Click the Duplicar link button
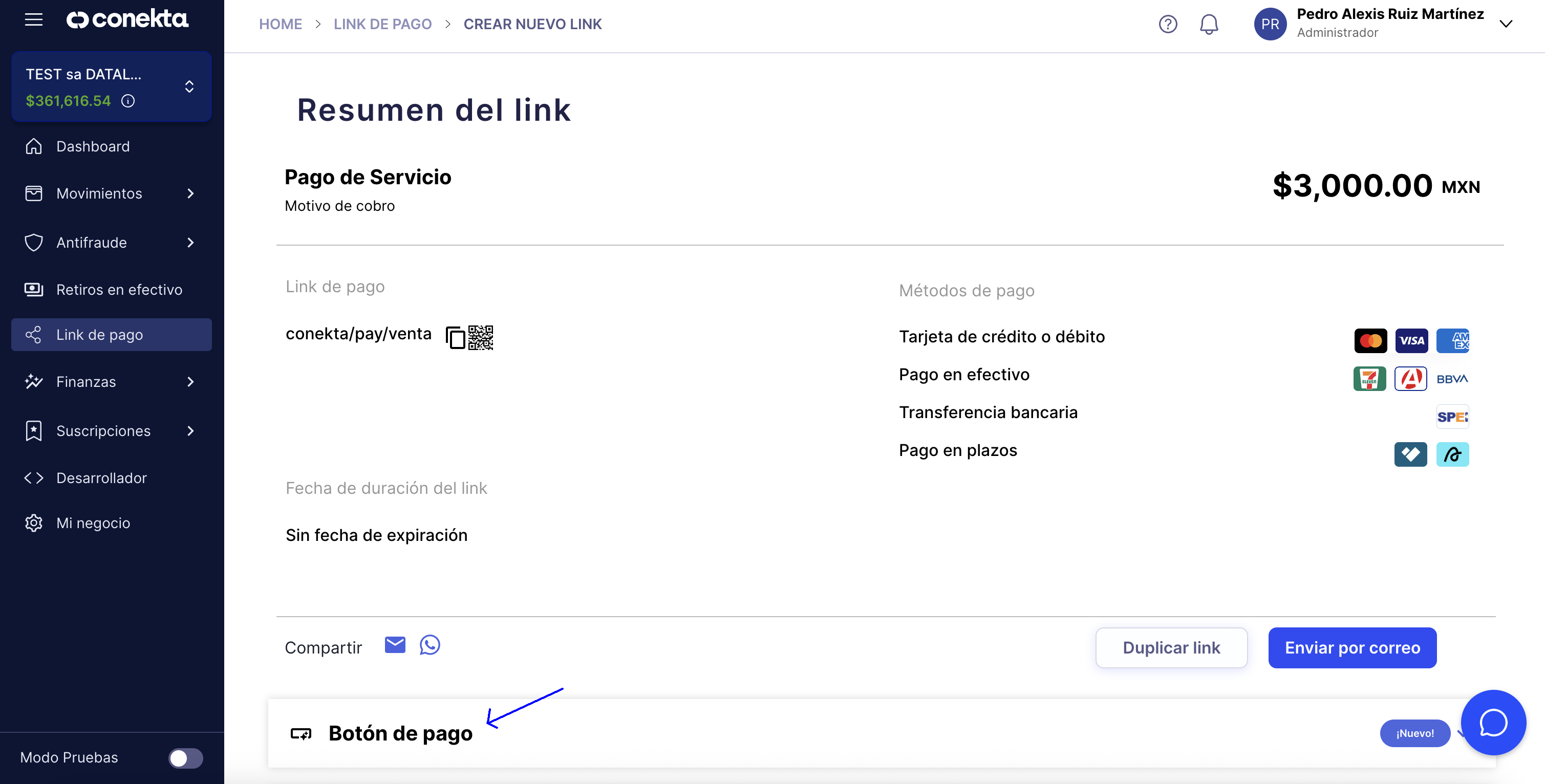1545x784 pixels. [1171, 647]
